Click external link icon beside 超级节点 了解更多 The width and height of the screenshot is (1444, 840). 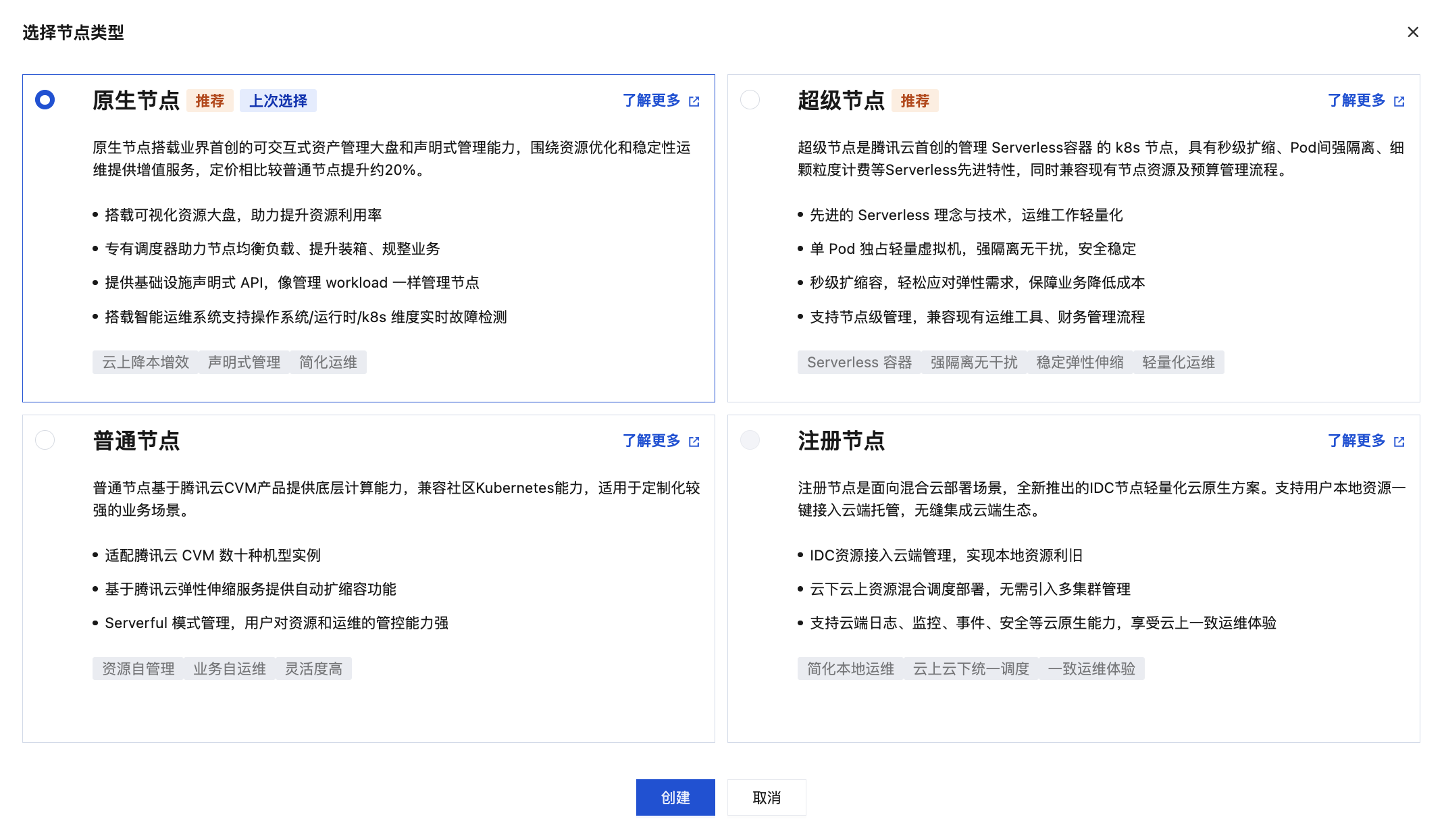click(1399, 101)
